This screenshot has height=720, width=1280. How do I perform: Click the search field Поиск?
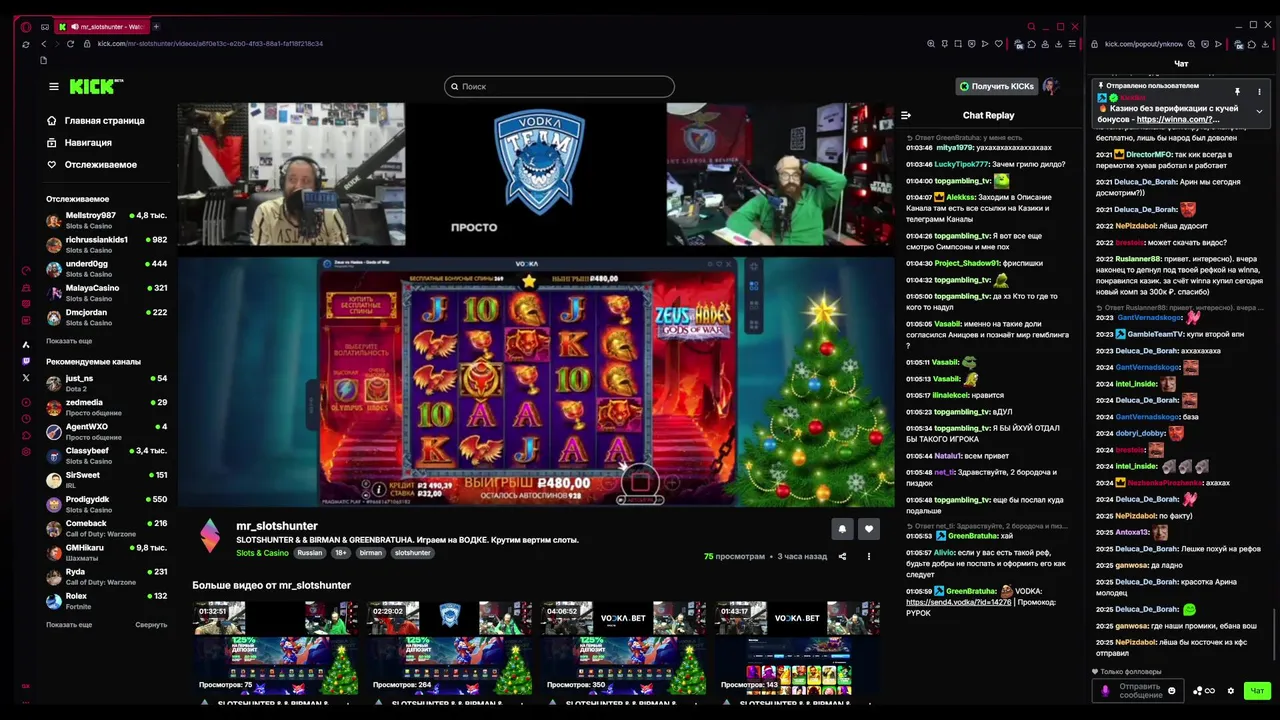tap(559, 87)
